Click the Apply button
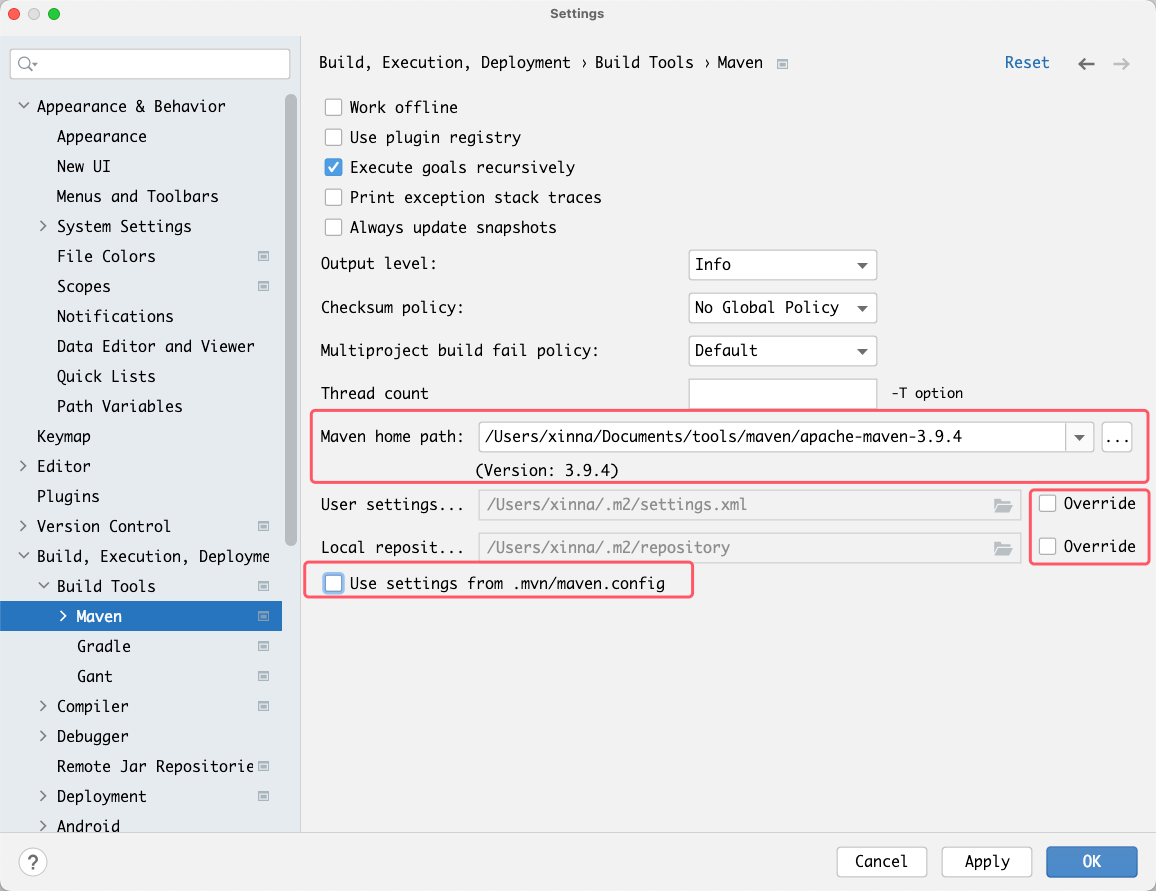The width and height of the screenshot is (1156, 891). (986, 862)
